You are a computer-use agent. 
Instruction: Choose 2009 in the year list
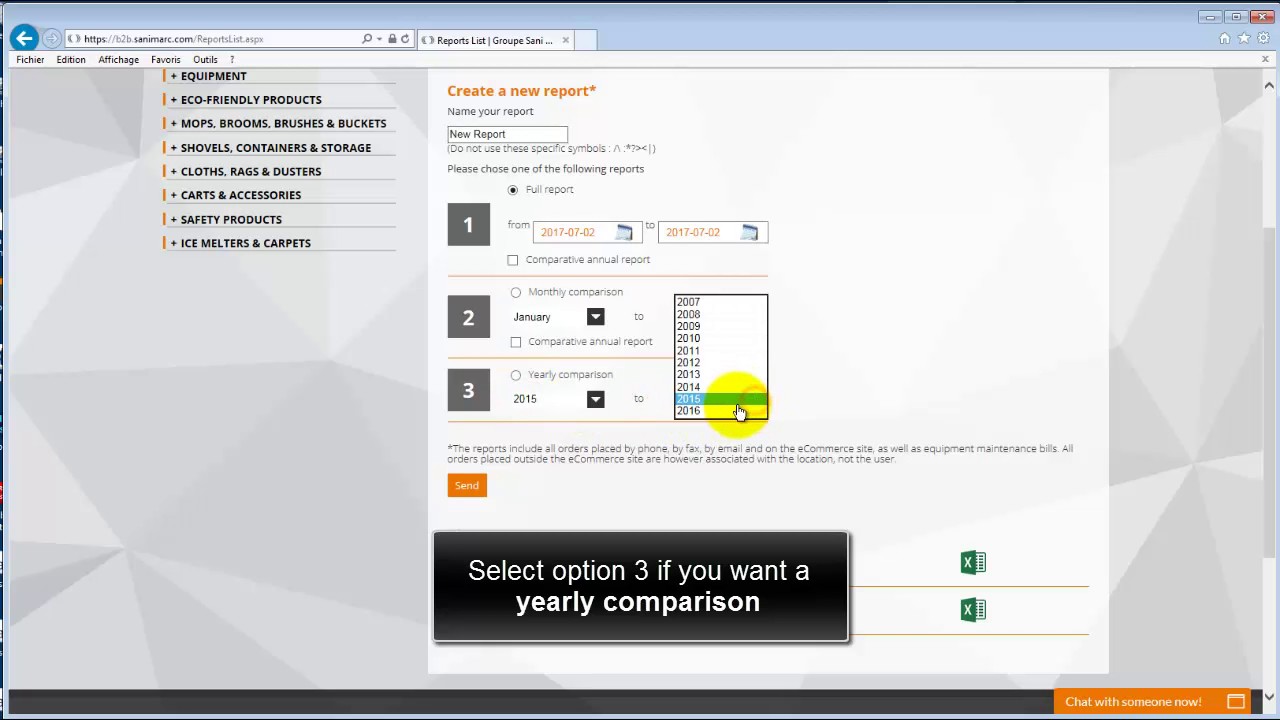[x=721, y=326]
